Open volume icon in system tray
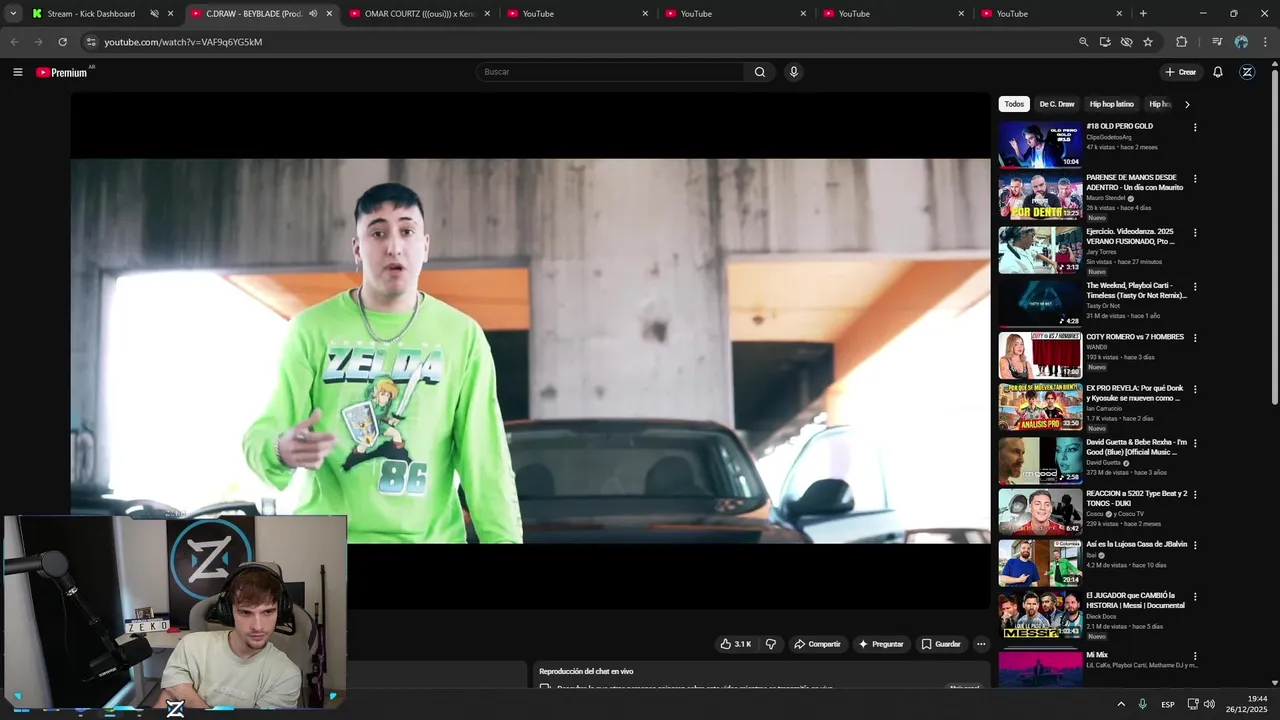The image size is (1280, 720). click(x=1209, y=705)
